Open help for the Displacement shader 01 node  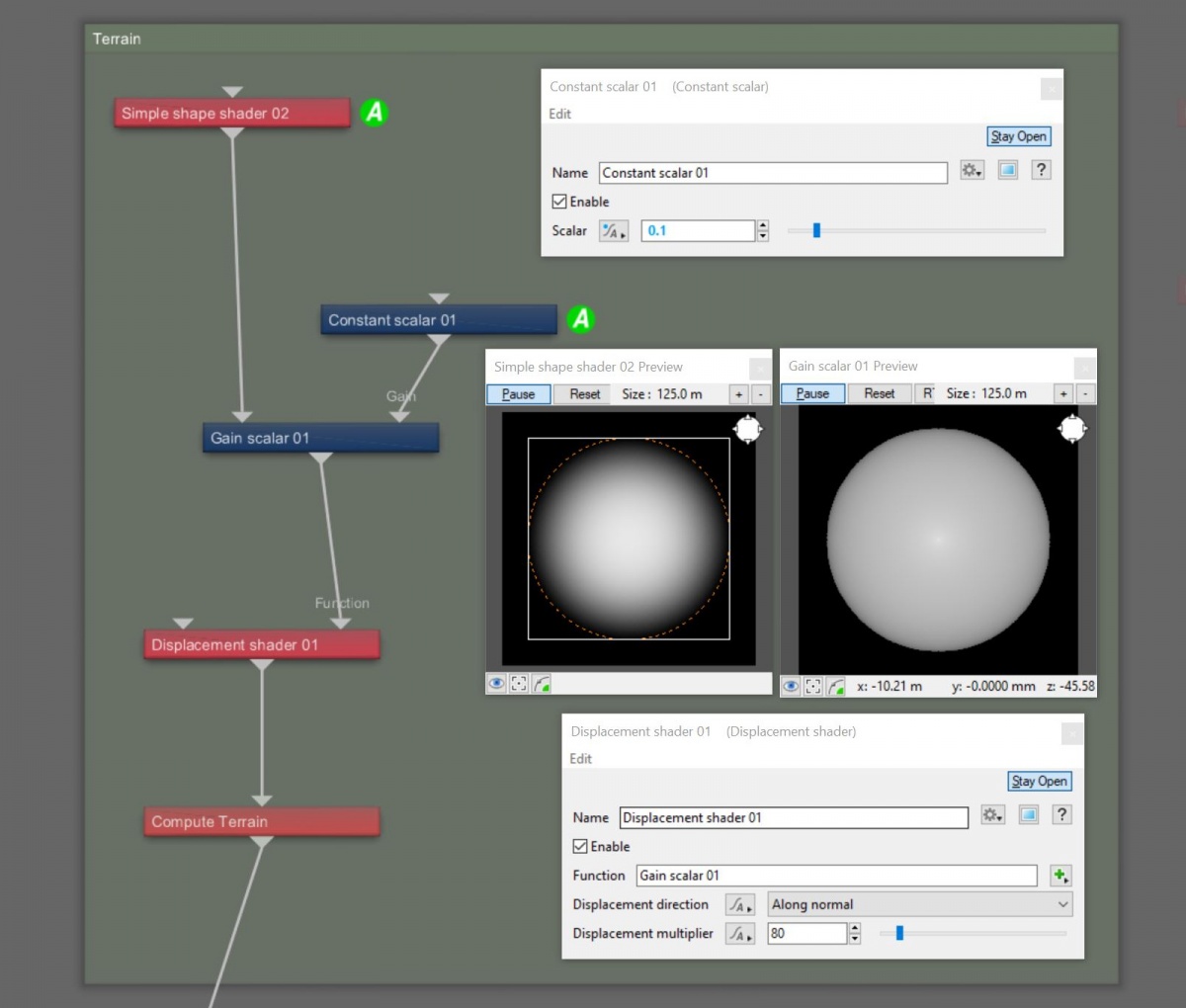[x=1060, y=814]
